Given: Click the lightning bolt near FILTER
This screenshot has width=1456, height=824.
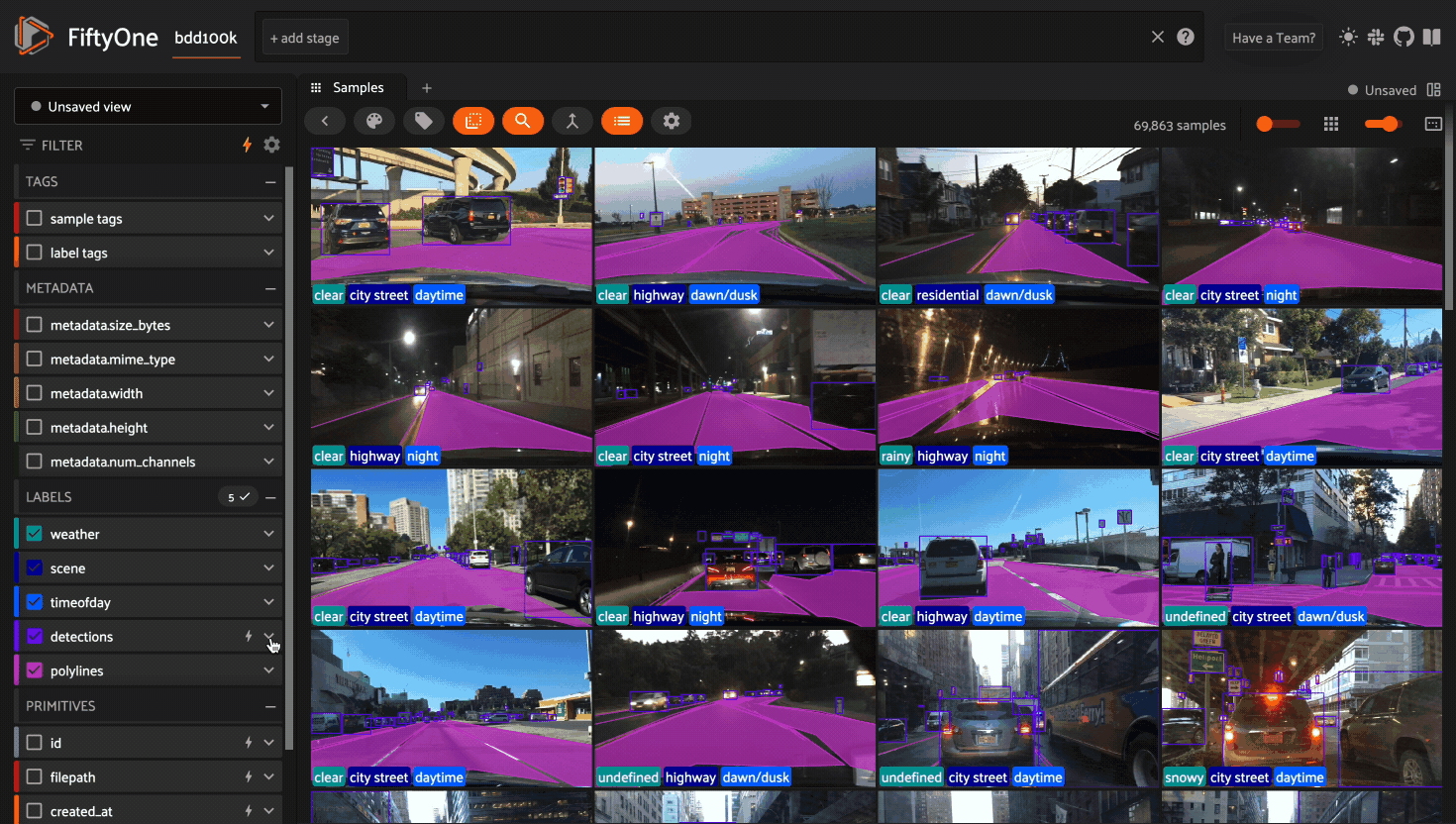Looking at the screenshot, I should point(247,145).
